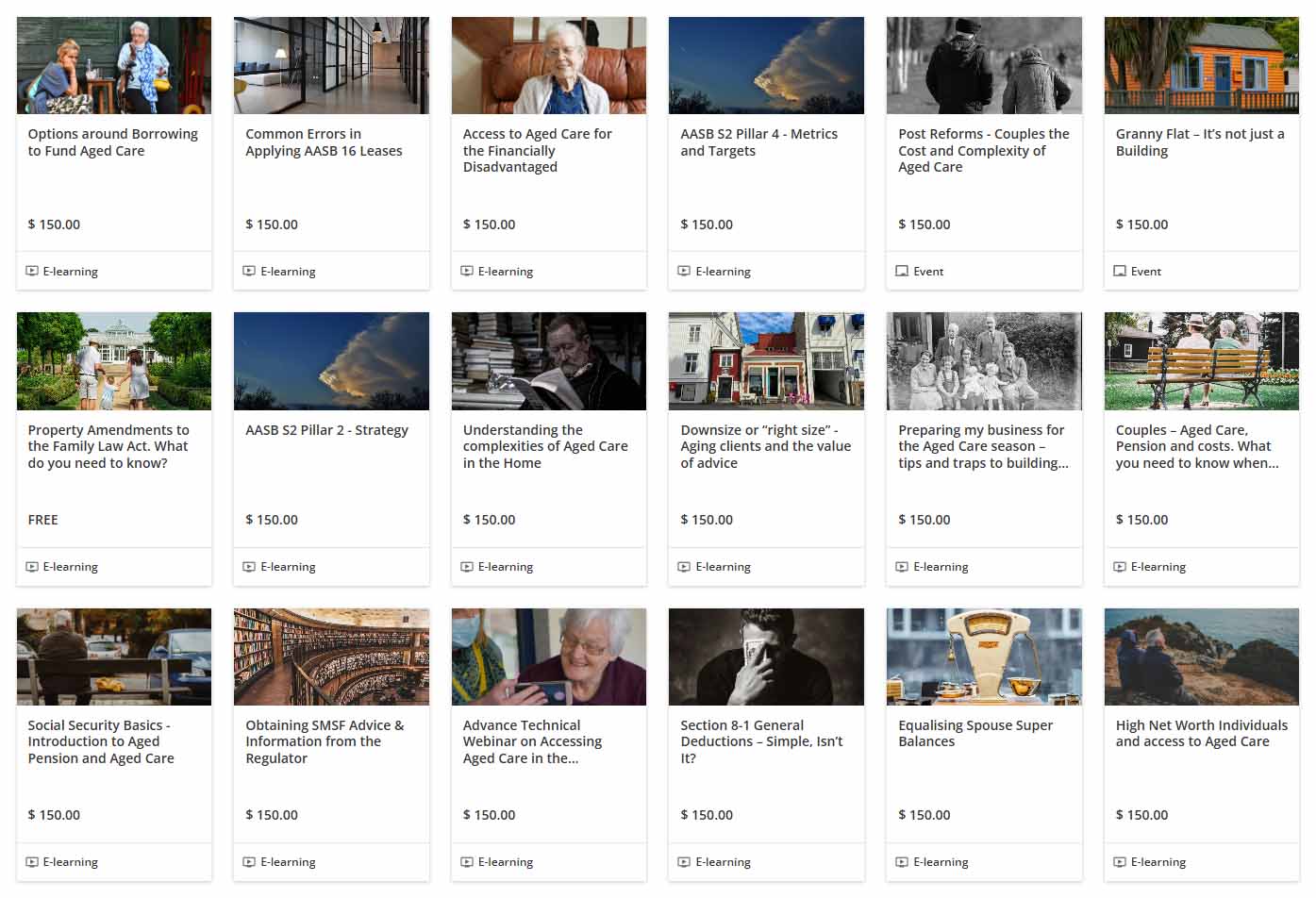
Task: Open Couples – Aged Care, Pension and costs title
Action: pos(1197,446)
